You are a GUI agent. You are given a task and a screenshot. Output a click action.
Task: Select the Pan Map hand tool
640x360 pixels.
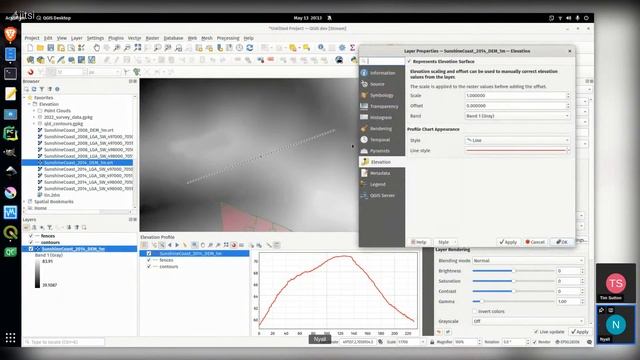pyautogui.click(x=96, y=48)
